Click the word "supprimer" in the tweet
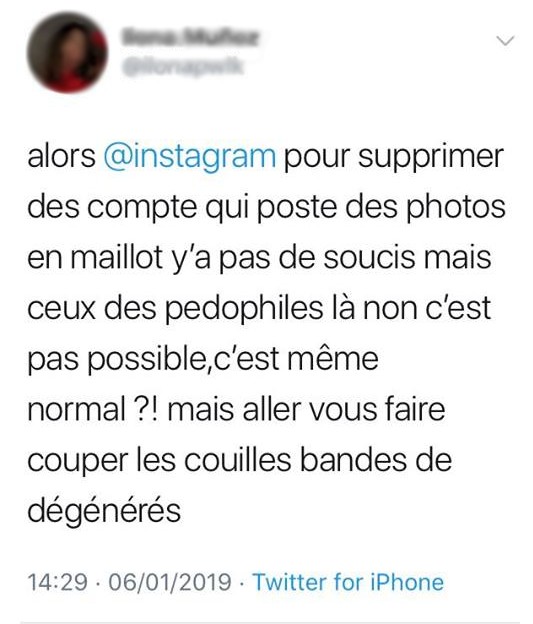This screenshot has width=533, height=624. tap(431, 157)
